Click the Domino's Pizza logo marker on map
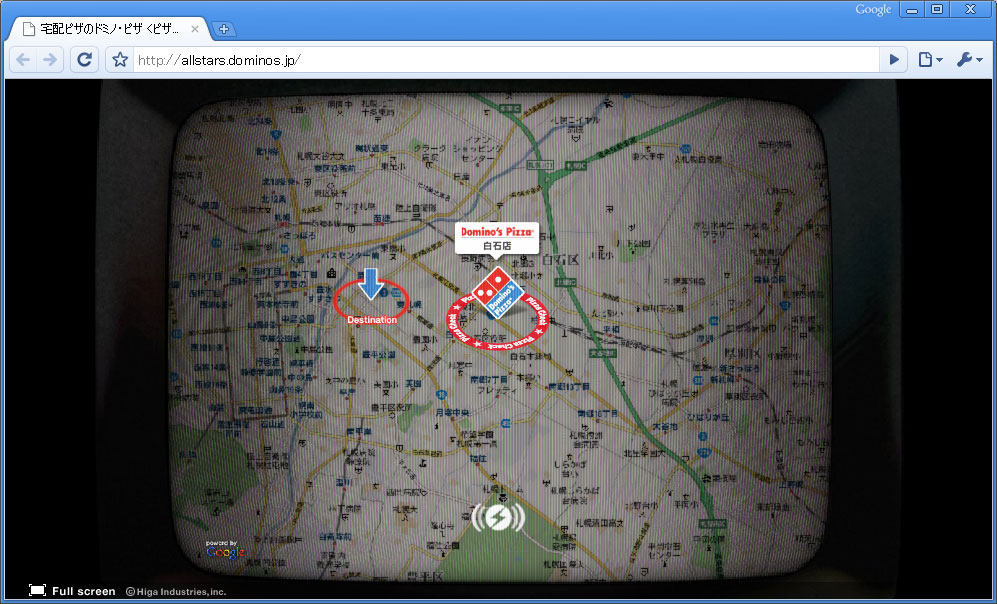The height and width of the screenshot is (604, 997). 498,292
